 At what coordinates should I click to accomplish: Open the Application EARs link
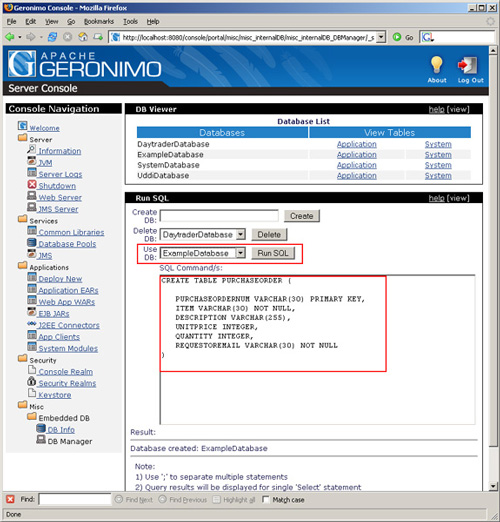[68, 290]
